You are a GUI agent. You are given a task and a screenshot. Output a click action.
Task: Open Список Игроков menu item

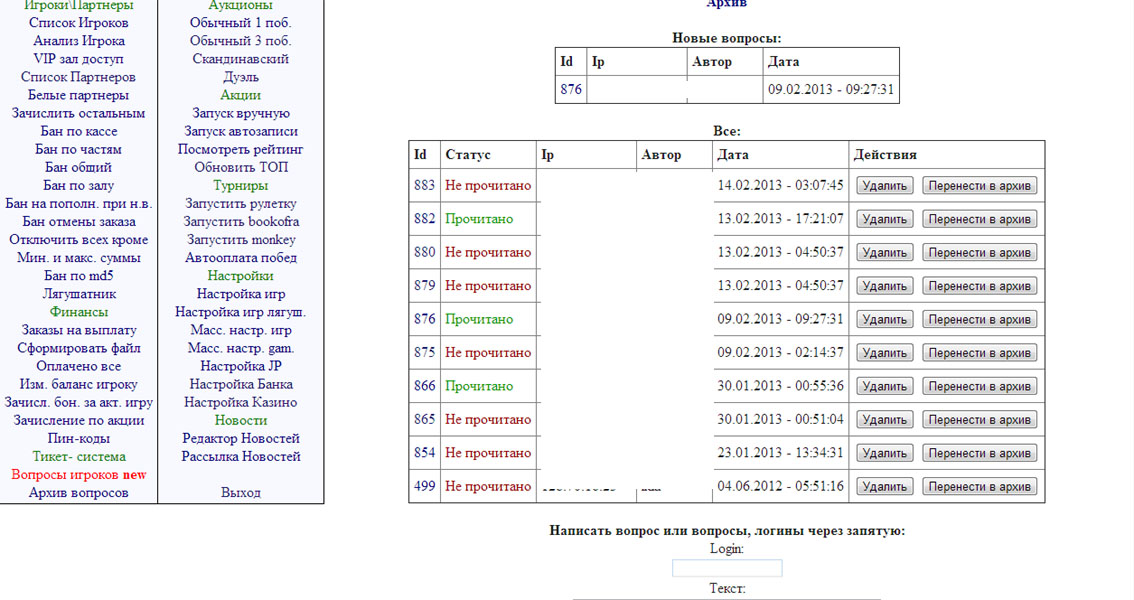[x=79, y=23]
